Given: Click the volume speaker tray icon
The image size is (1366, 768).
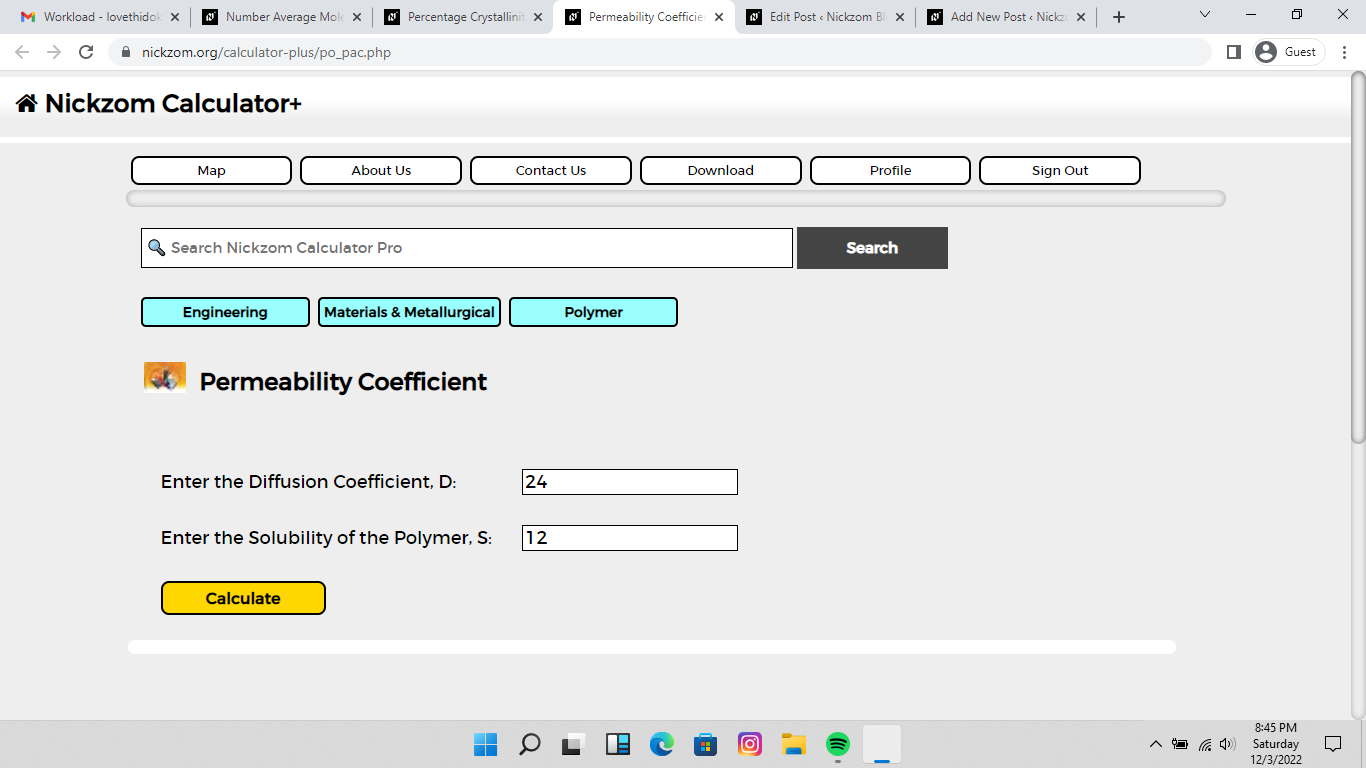Looking at the screenshot, I should 1228,744.
